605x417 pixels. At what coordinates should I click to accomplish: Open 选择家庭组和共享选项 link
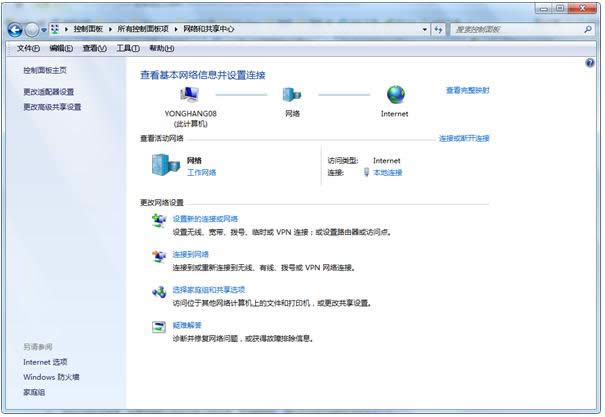209,290
